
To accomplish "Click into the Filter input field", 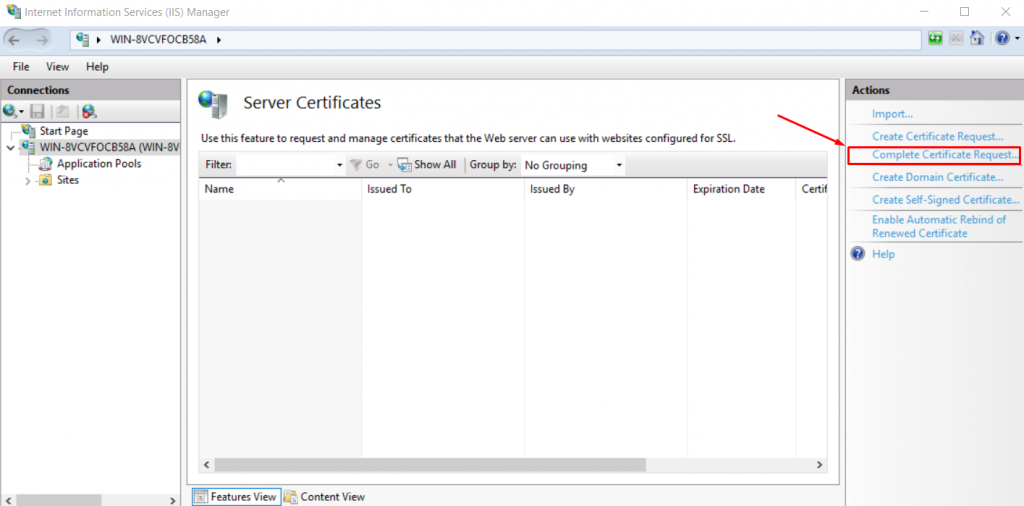I will 285,165.
